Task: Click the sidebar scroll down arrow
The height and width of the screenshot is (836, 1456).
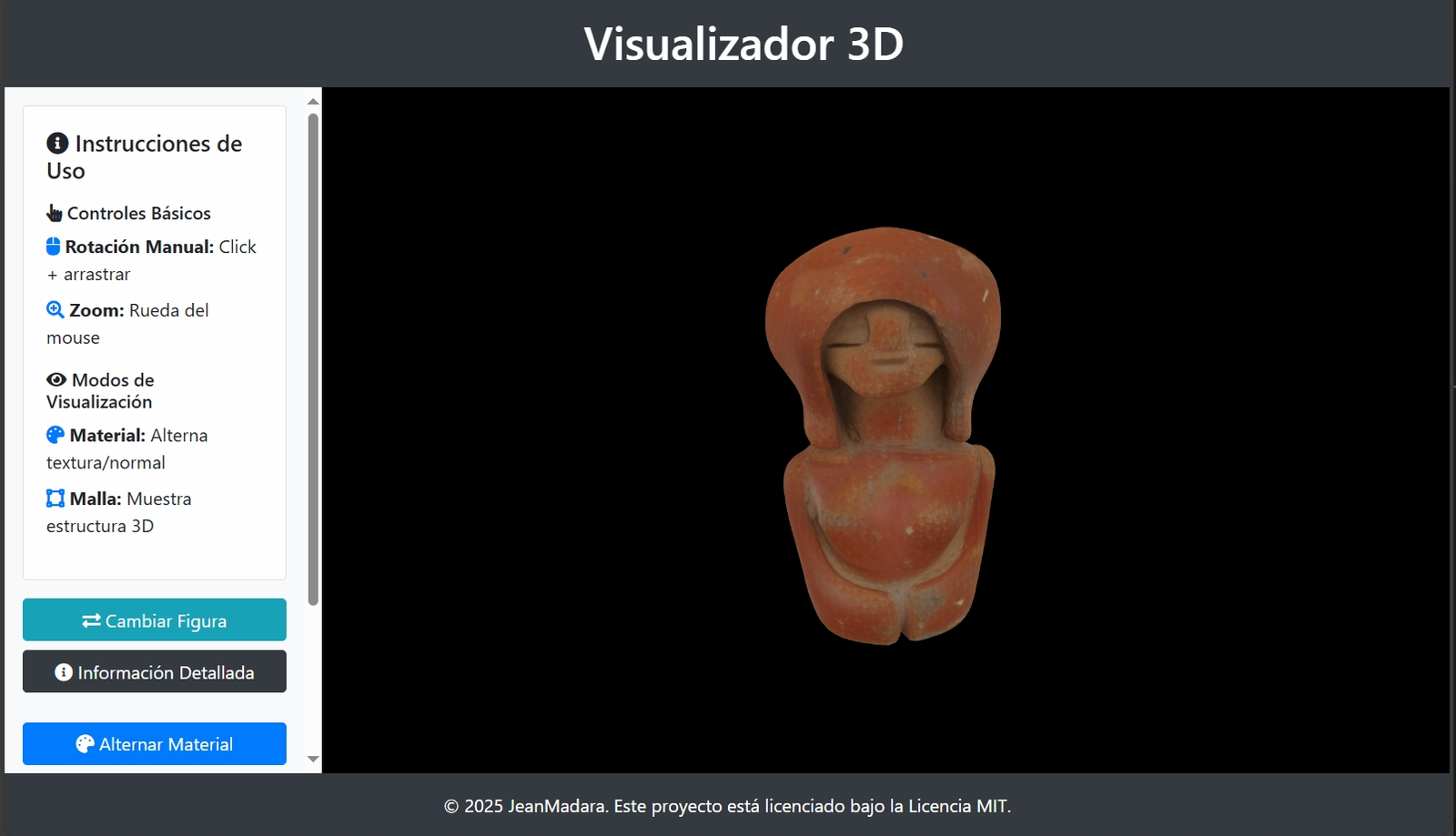Action: [x=313, y=759]
